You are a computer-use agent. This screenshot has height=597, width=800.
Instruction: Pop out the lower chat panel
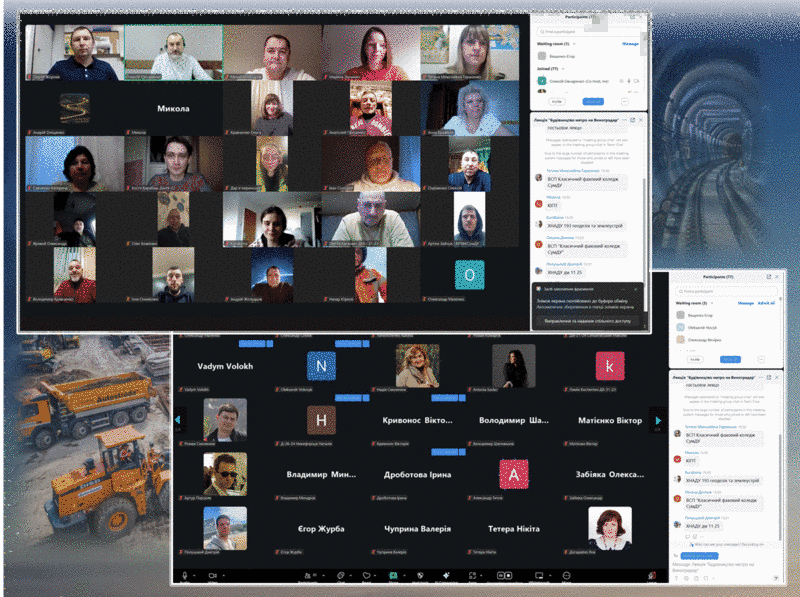768,375
